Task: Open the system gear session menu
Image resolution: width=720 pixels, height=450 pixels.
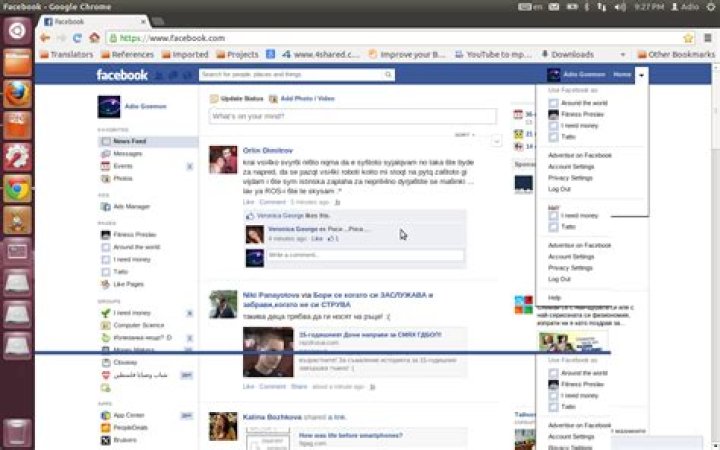Action: [711, 6]
